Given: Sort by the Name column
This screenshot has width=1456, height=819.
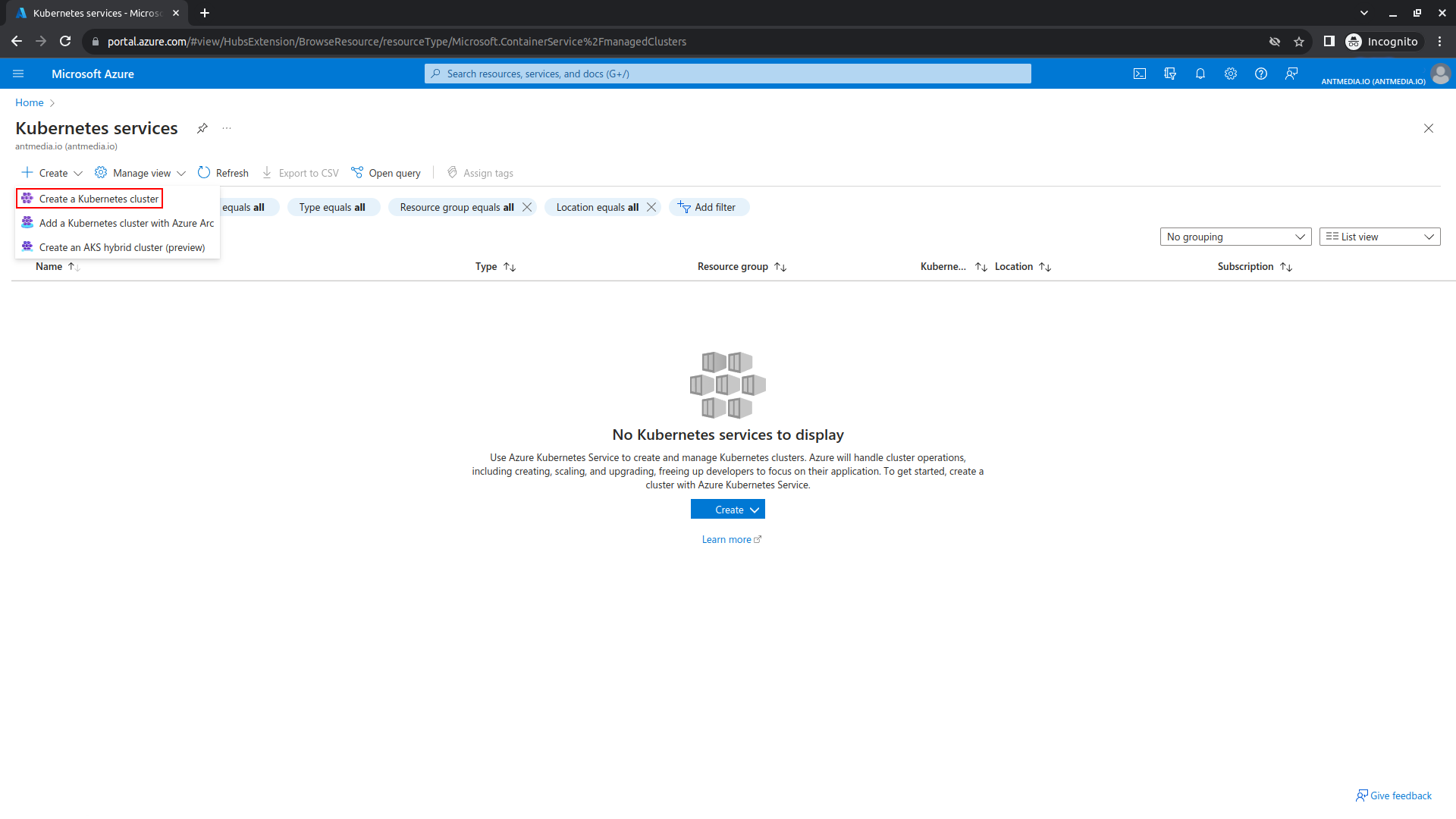Looking at the screenshot, I should (58, 266).
